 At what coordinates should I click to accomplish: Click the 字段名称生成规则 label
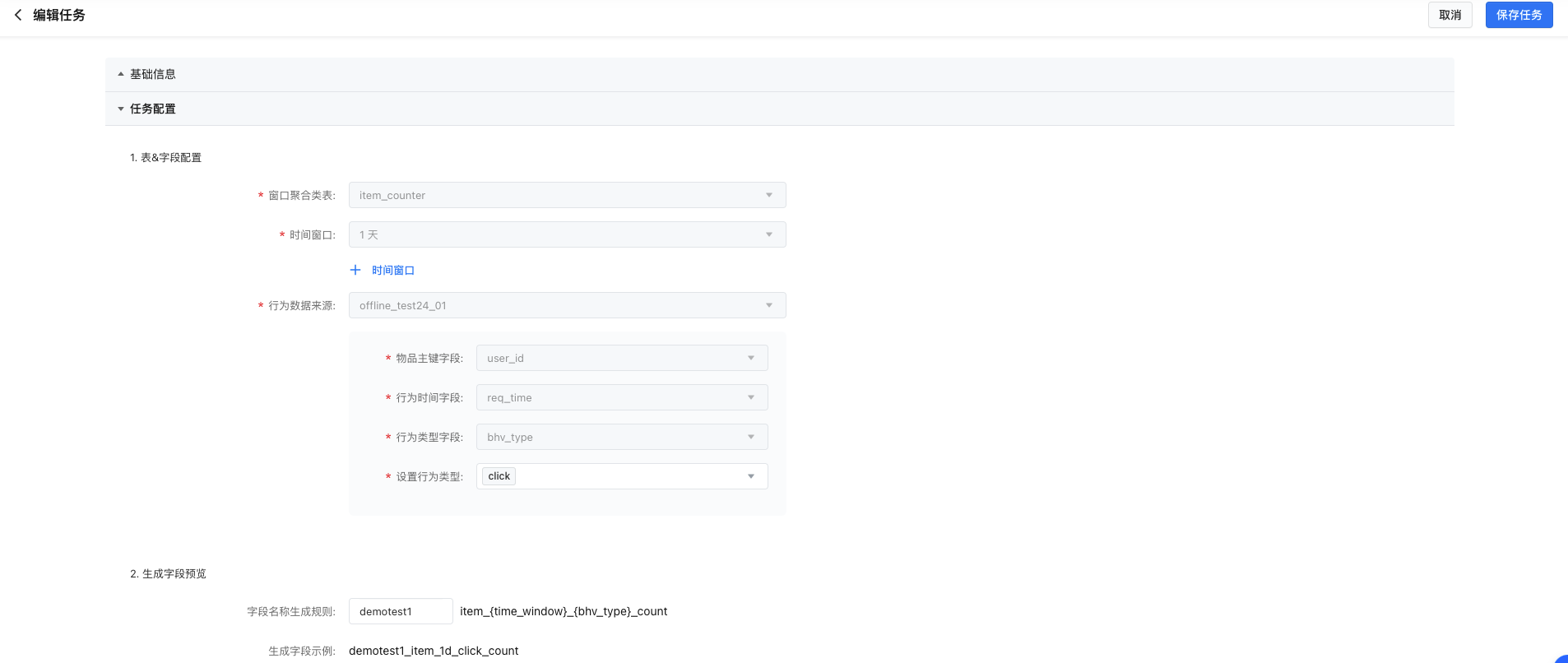[x=291, y=611]
